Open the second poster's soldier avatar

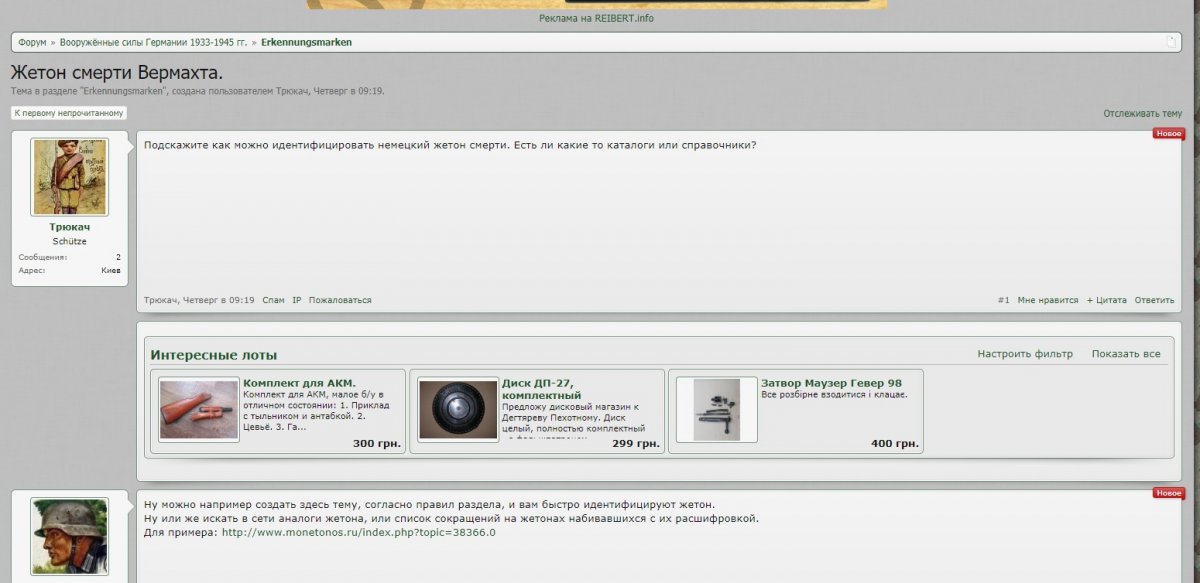click(x=69, y=536)
